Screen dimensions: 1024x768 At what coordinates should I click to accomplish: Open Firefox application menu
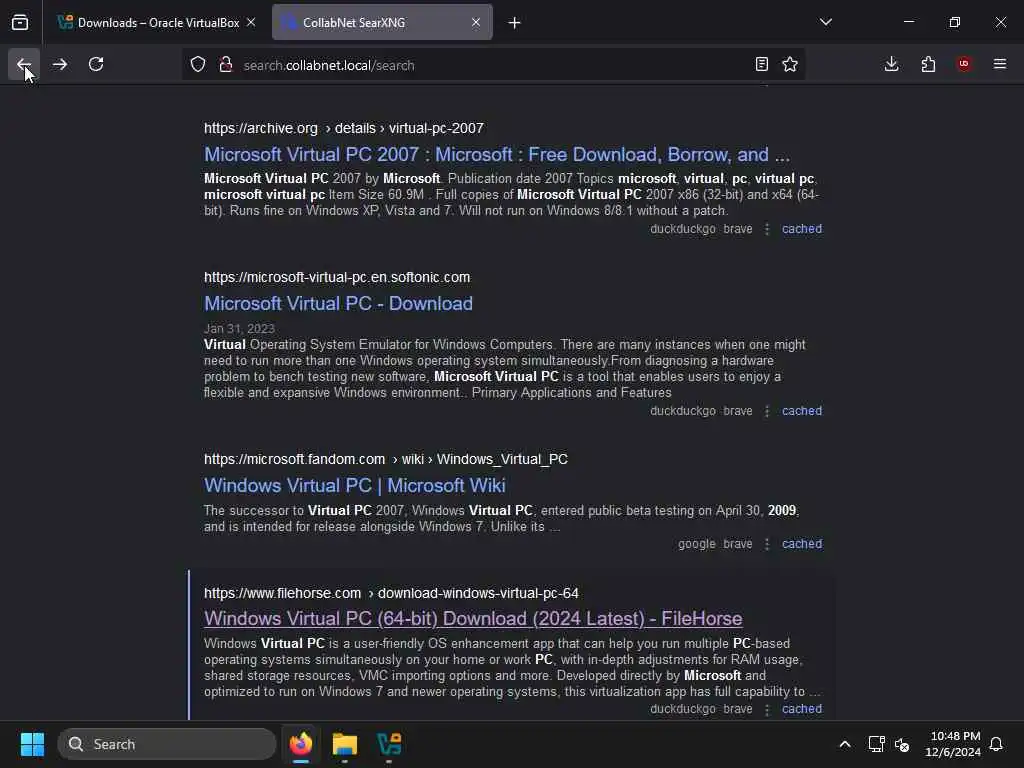(1000, 64)
